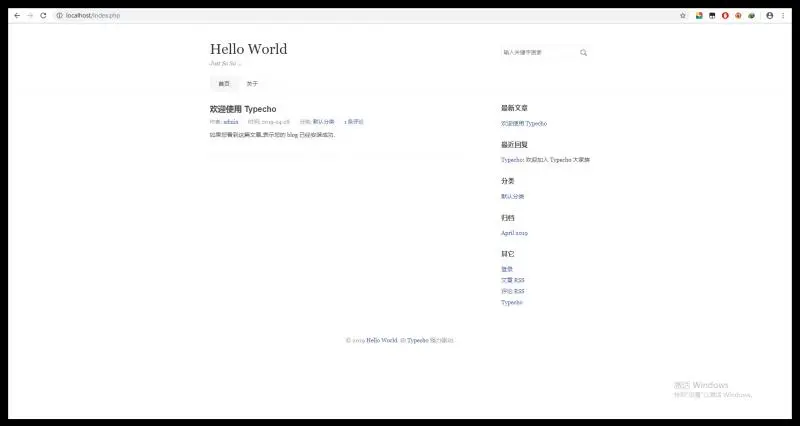Screen dimensions: 800x426
Task: Click the 最新文章 sidebar heading
Action: pos(514,108)
